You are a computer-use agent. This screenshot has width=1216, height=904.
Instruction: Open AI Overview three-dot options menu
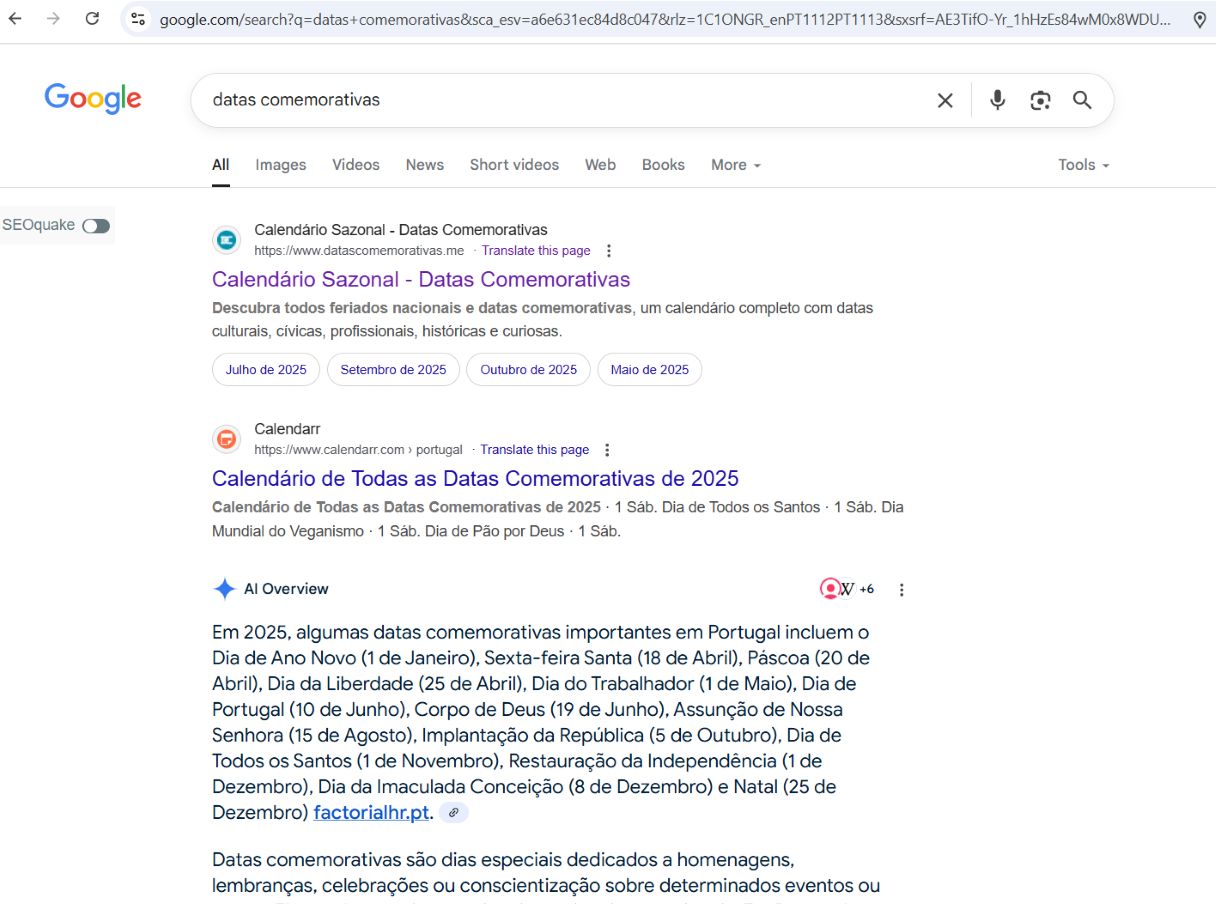tap(901, 590)
